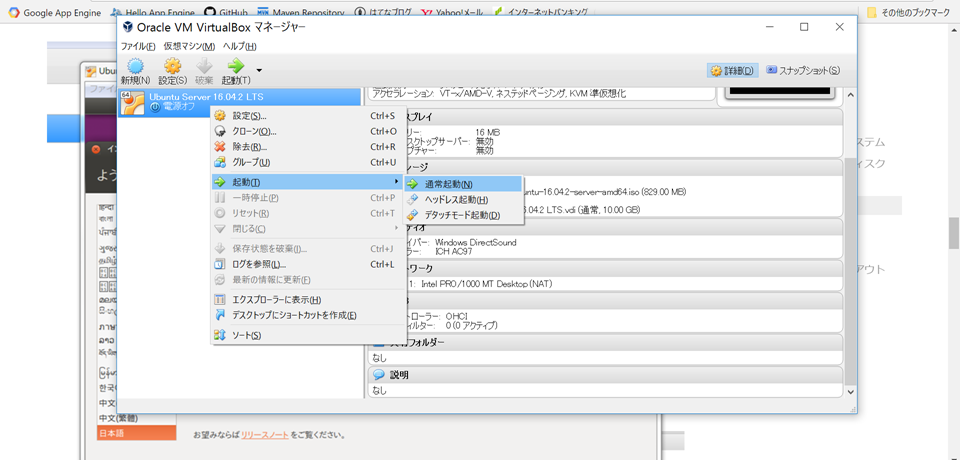Open the Google App Engine browser bookmark
The height and width of the screenshot is (460, 960).
54,12
